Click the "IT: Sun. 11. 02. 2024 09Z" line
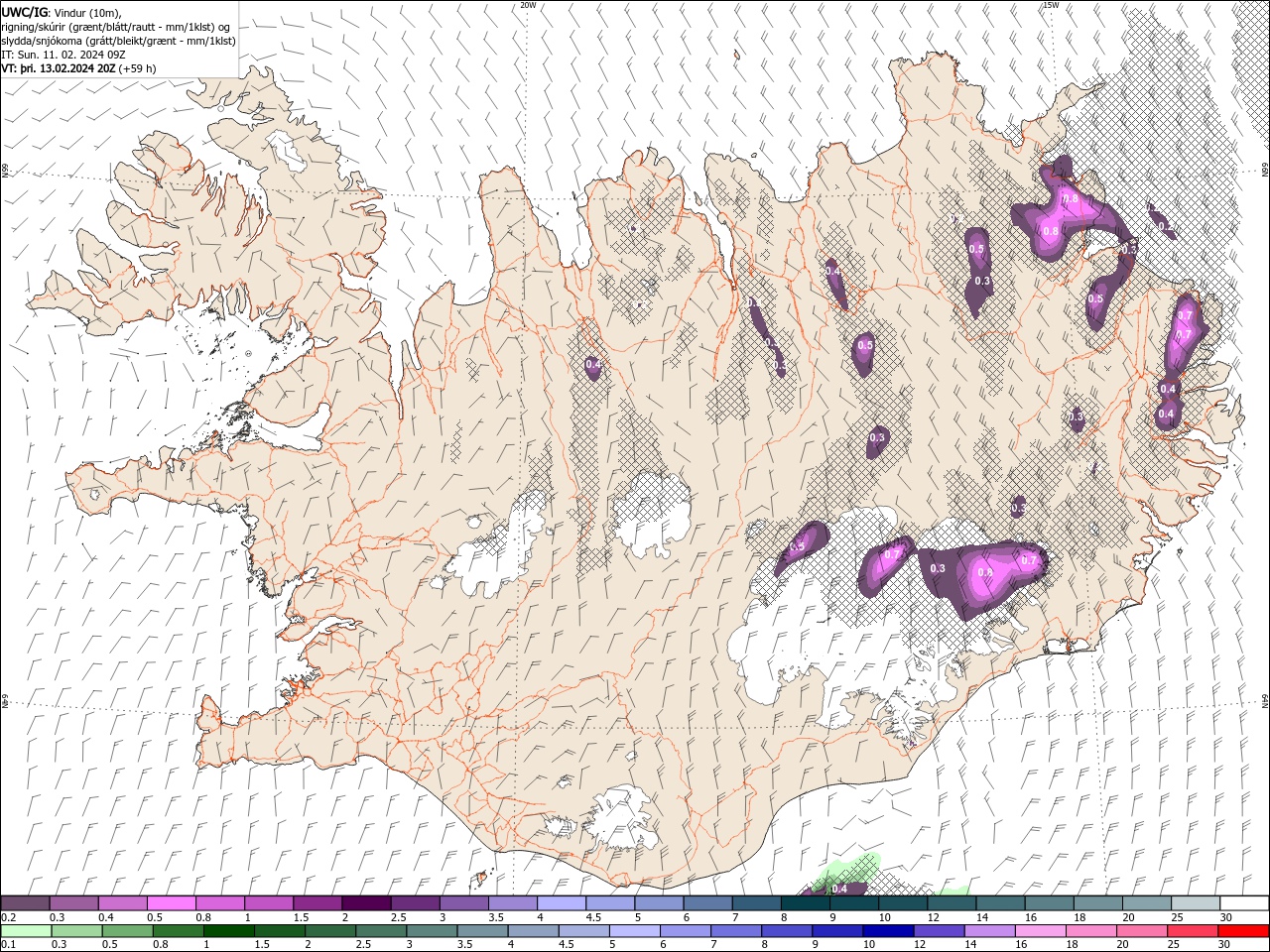This screenshot has height=952, width=1270. (62, 55)
